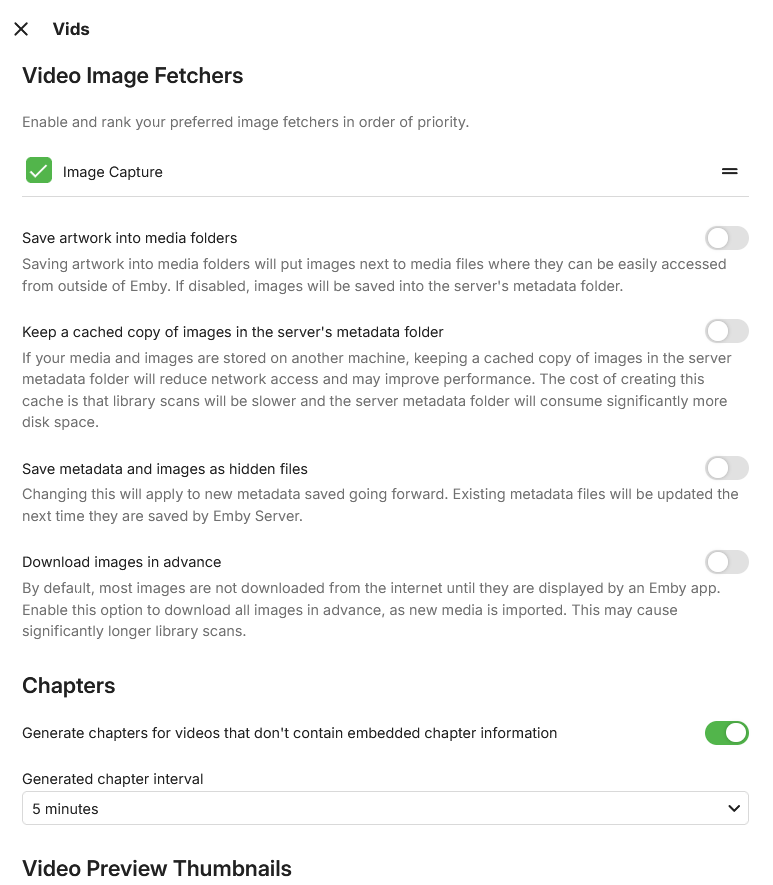The width and height of the screenshot is (773, 885).
Task: Click the Vids library title
Action: [70, 29]
